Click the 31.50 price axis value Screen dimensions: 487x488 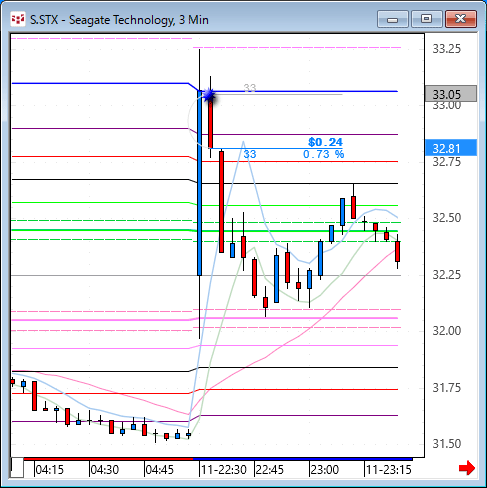coord(447,444)
